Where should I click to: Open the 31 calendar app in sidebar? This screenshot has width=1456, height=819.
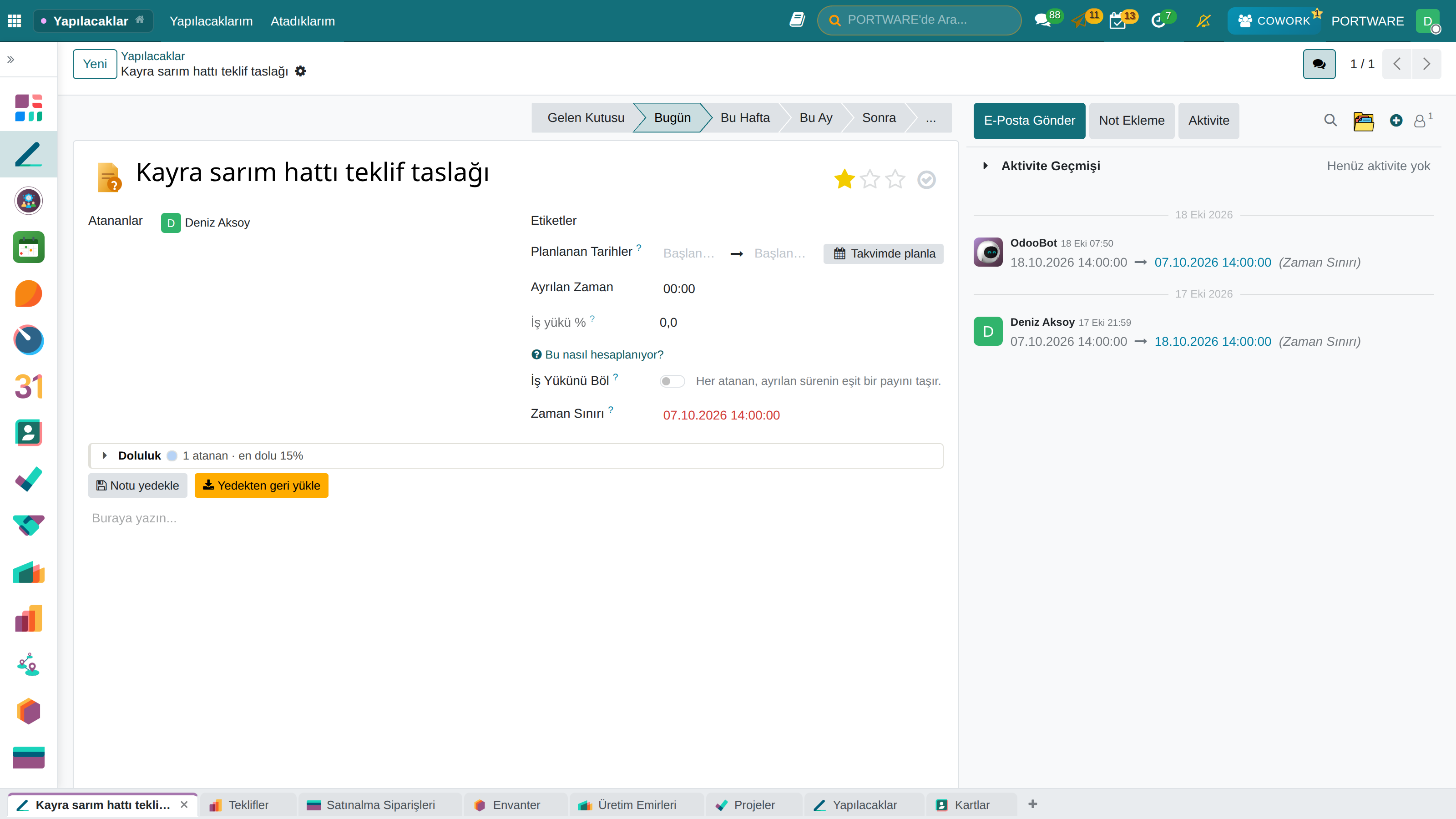(x=28, y=387)
